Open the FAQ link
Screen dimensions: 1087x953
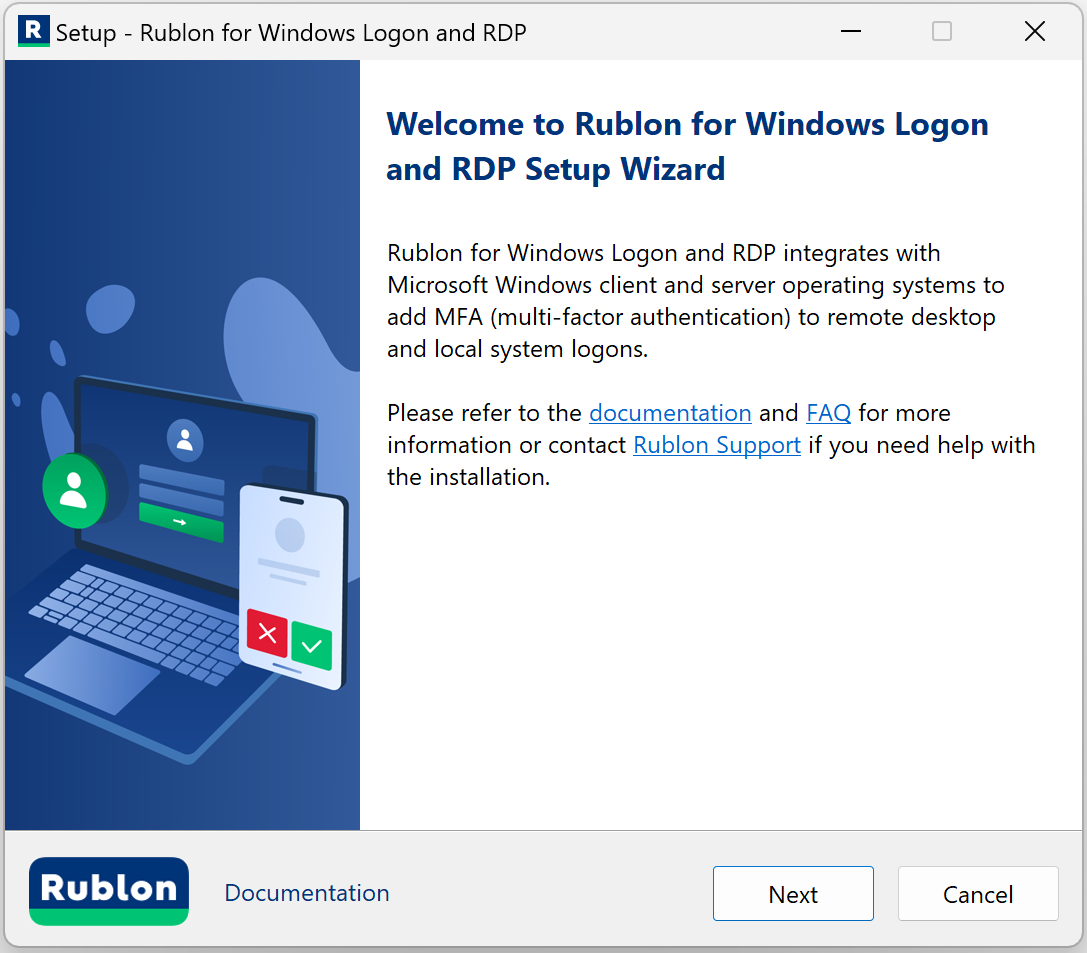[x=828, y=413]
